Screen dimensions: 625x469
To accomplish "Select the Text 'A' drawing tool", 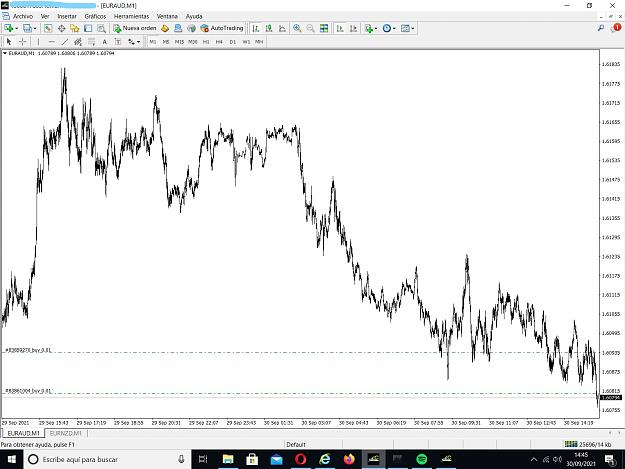I will [104, 41].
